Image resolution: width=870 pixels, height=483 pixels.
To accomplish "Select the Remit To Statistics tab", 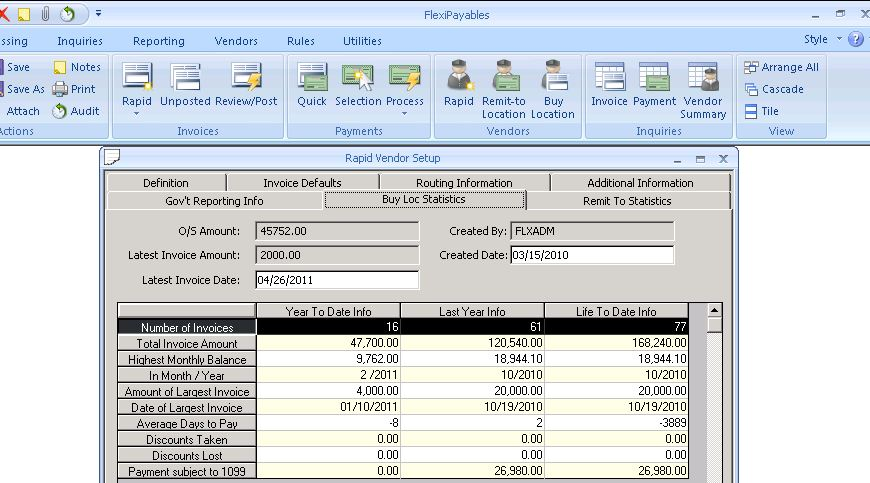I will pos(627,201).
